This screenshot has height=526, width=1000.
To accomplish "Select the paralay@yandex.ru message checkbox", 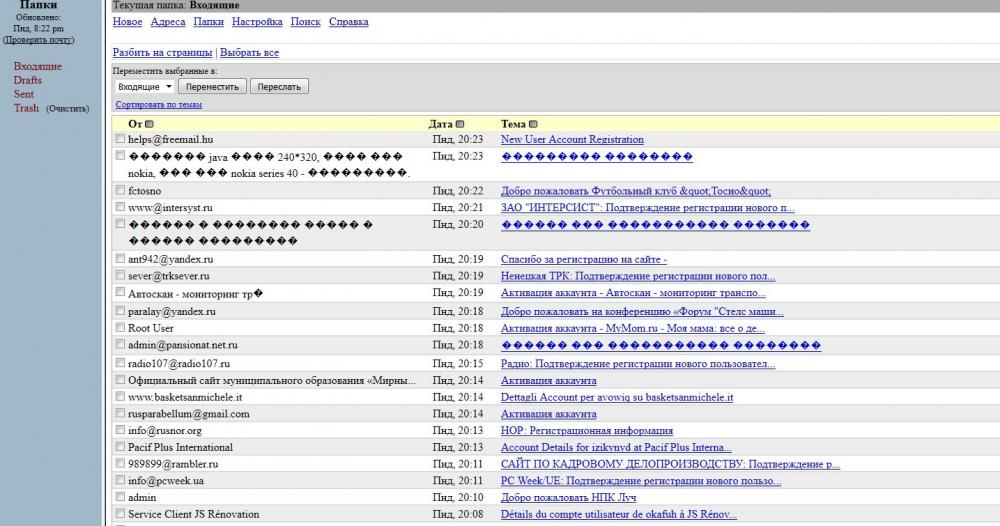I will tap(120, 310).
